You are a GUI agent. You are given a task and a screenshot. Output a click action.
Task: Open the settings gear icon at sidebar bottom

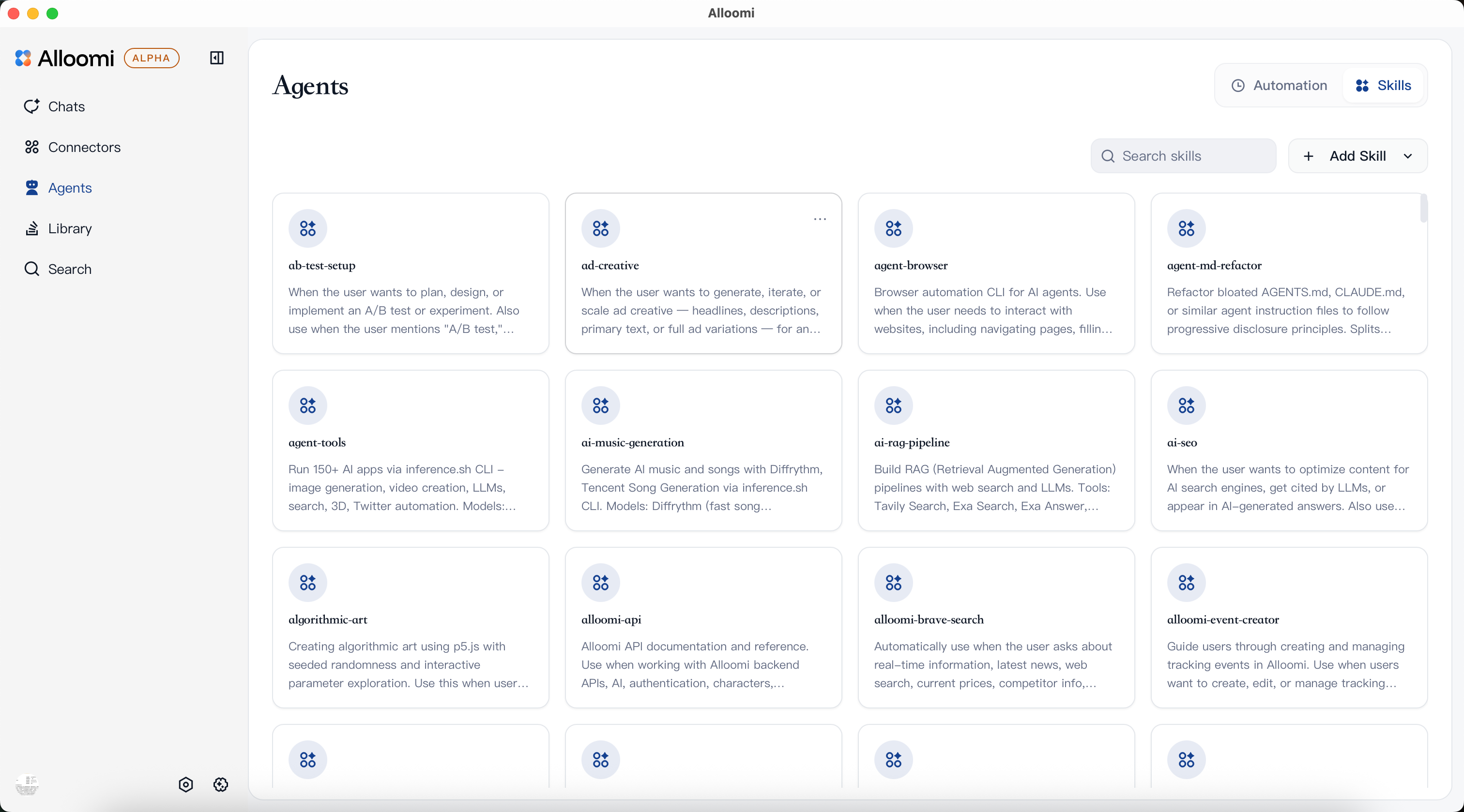pos(220,785)
